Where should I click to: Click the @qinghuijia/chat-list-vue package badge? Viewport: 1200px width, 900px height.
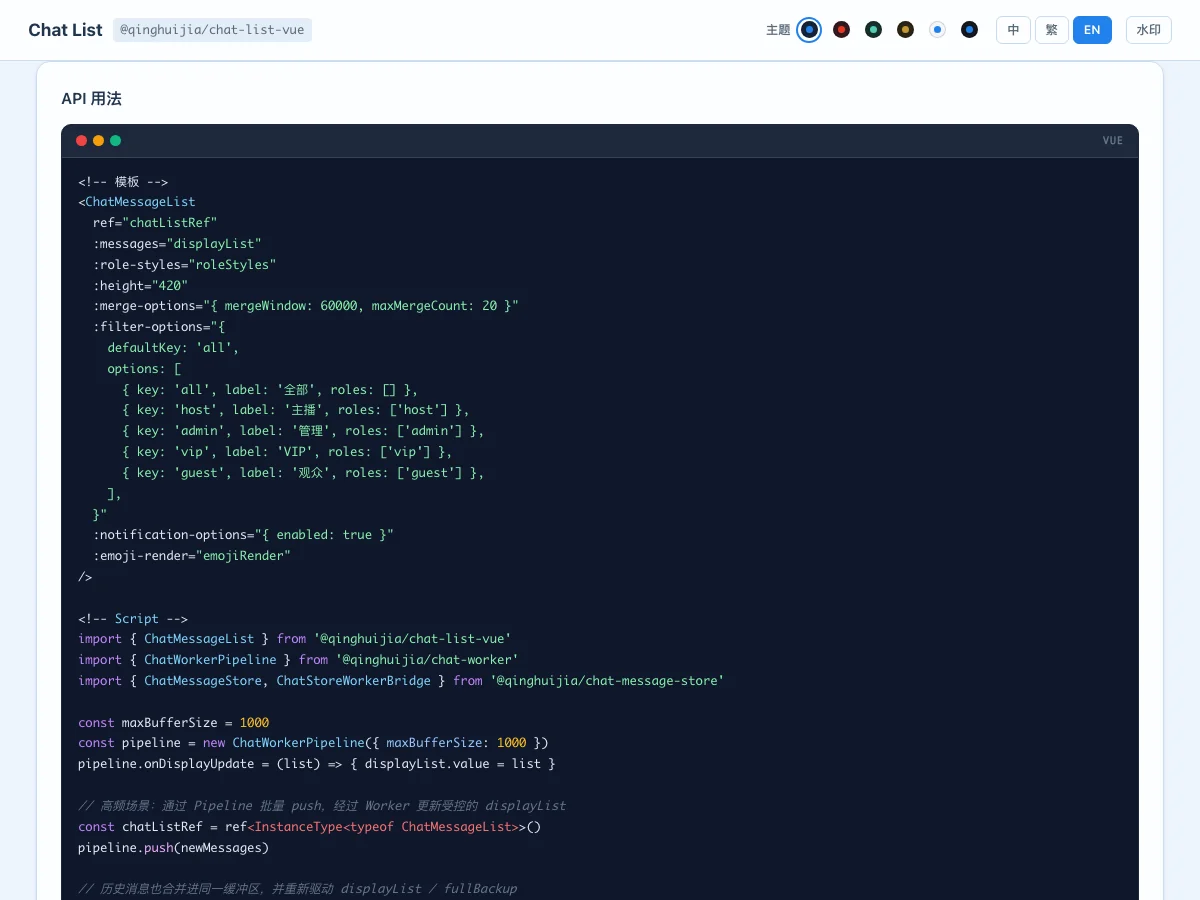212,30
